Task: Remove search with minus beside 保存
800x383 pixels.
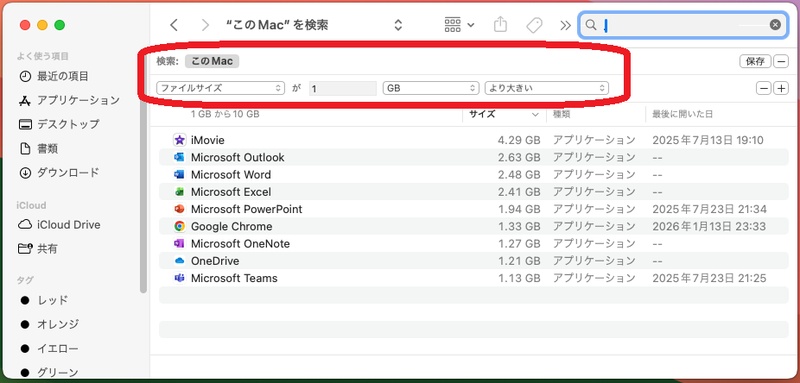Action: pyautogui.click(x=781, y=61)
